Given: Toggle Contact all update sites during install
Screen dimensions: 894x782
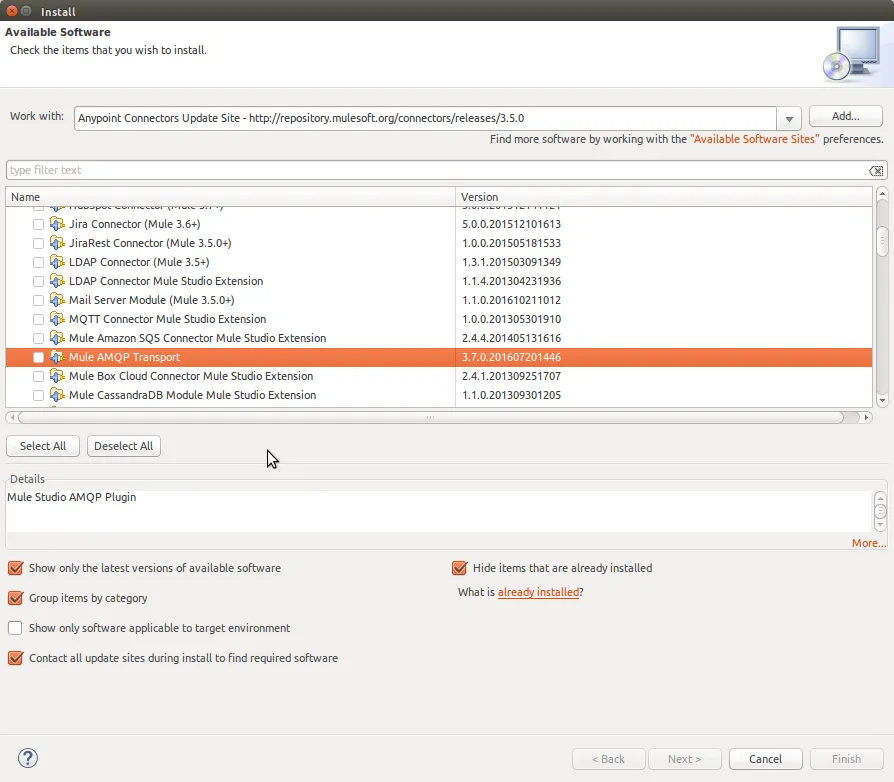Looking at the screenshot, I should [x=15, y=658].
